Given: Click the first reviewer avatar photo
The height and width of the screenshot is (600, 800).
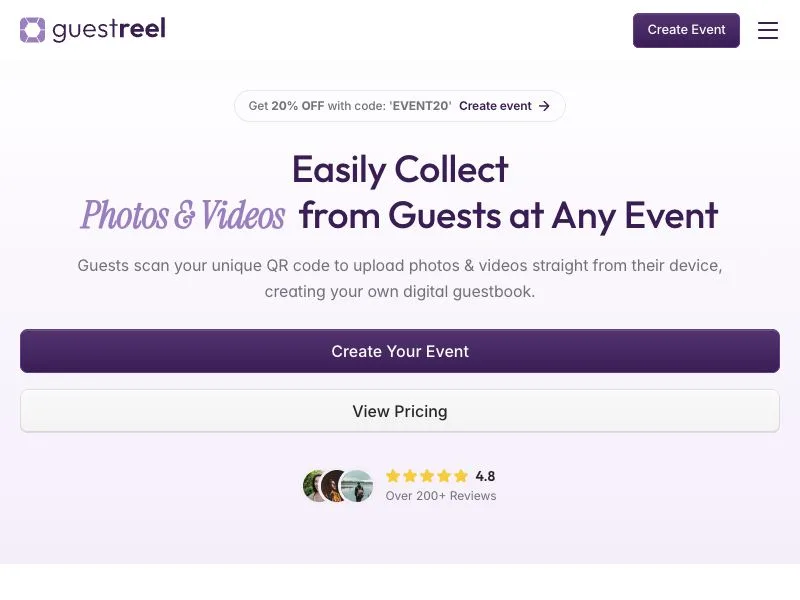Looking at the screenshot, I should click(313, 486).
